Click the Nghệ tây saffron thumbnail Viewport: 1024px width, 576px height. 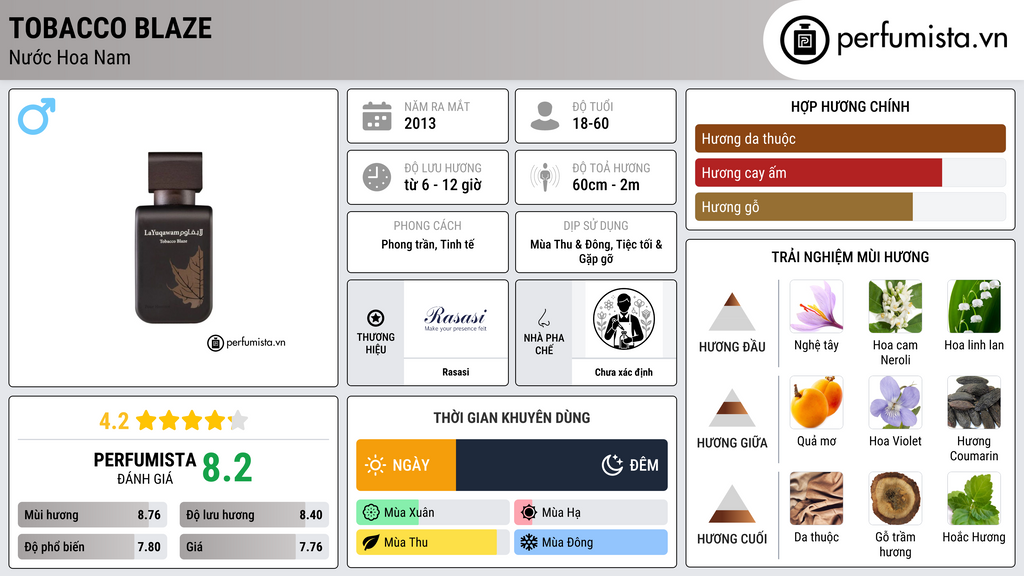tap(816, 307)
